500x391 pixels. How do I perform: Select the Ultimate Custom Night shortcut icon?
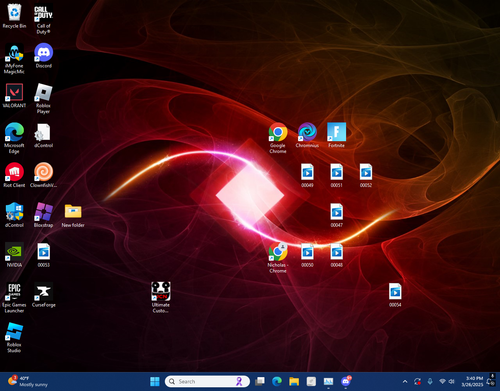[161, 297]
